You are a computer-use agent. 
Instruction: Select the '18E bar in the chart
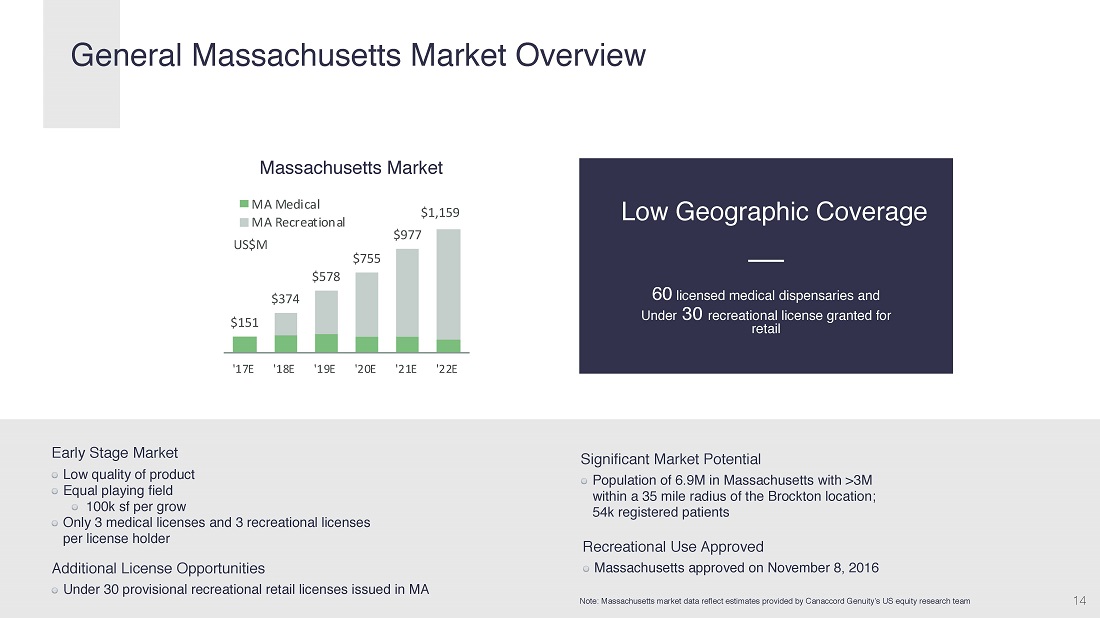286,332
